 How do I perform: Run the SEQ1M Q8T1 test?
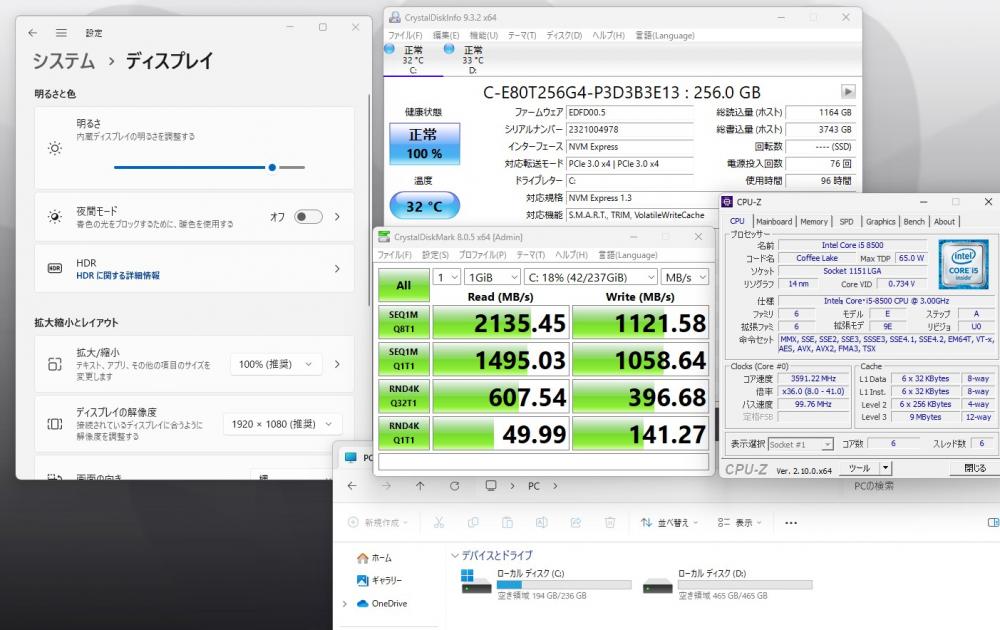point(404,322)
